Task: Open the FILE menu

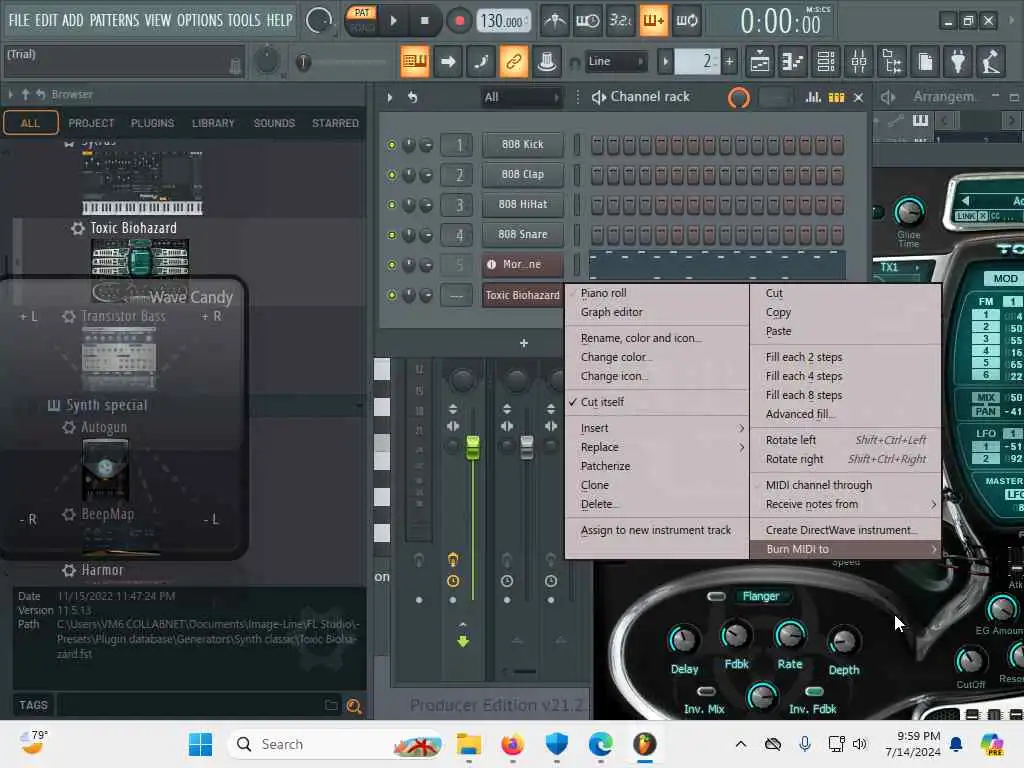Action: [x=19, y=20]
